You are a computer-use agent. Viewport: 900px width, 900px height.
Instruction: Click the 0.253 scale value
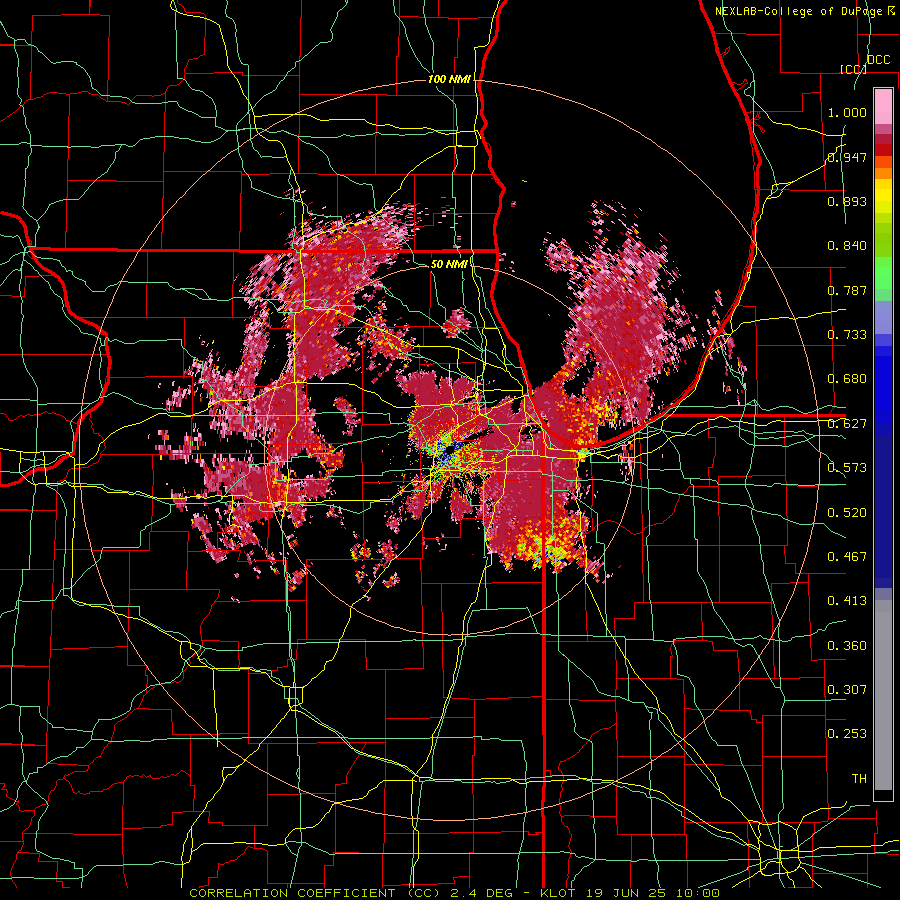click(847, 734)
